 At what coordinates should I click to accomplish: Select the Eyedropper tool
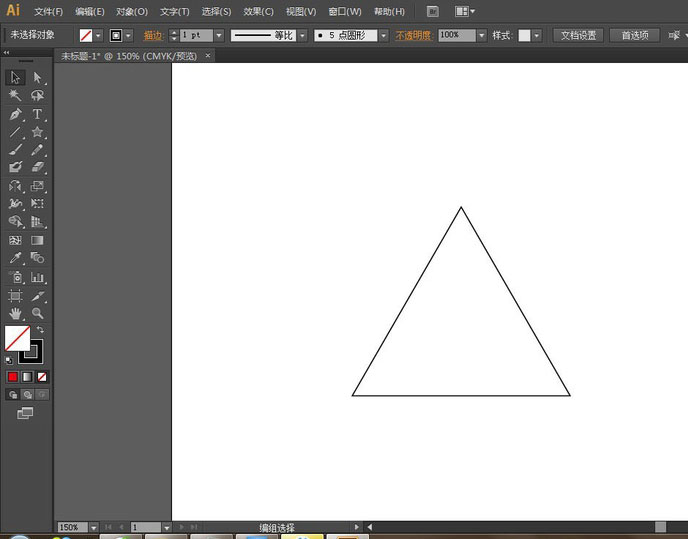(16, 258)
